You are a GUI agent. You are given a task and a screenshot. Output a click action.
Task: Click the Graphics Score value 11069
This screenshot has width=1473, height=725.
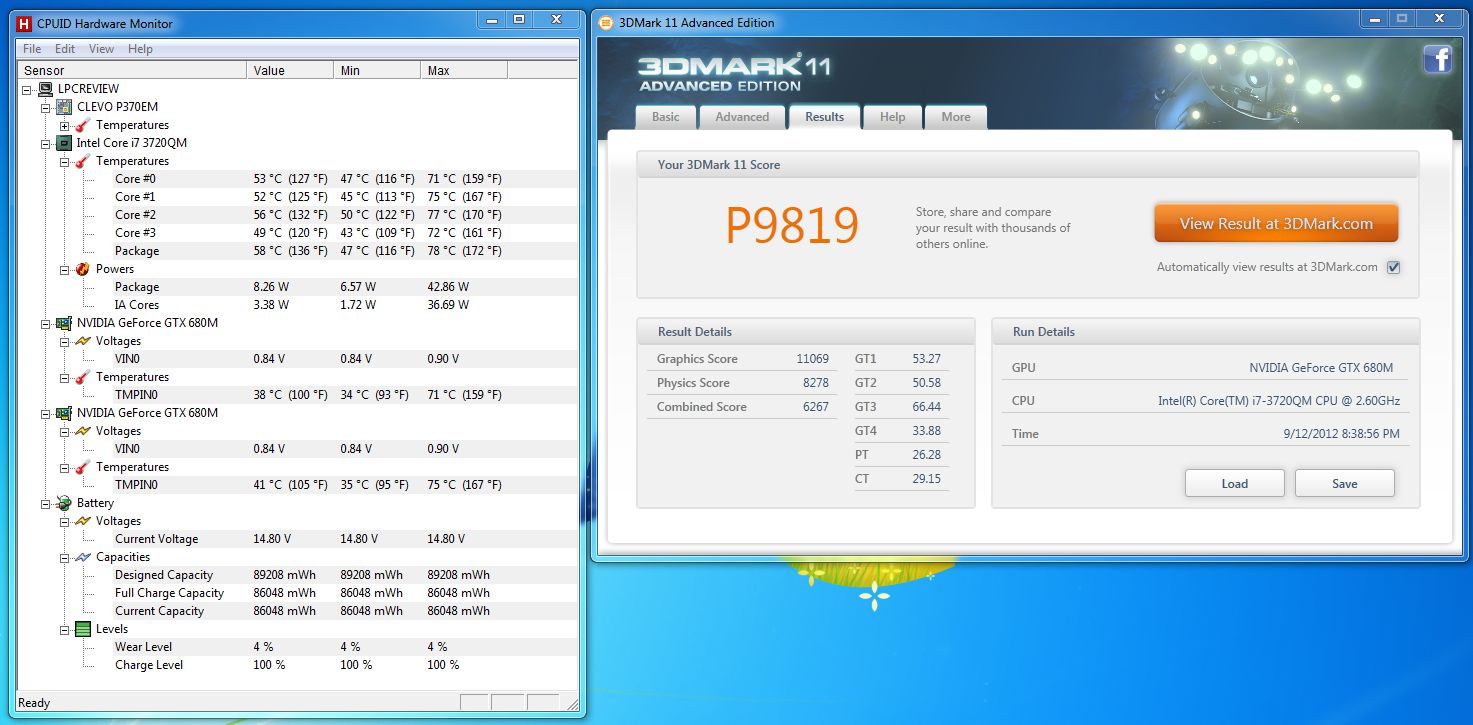pyautogui.click(x=812, y=359)
